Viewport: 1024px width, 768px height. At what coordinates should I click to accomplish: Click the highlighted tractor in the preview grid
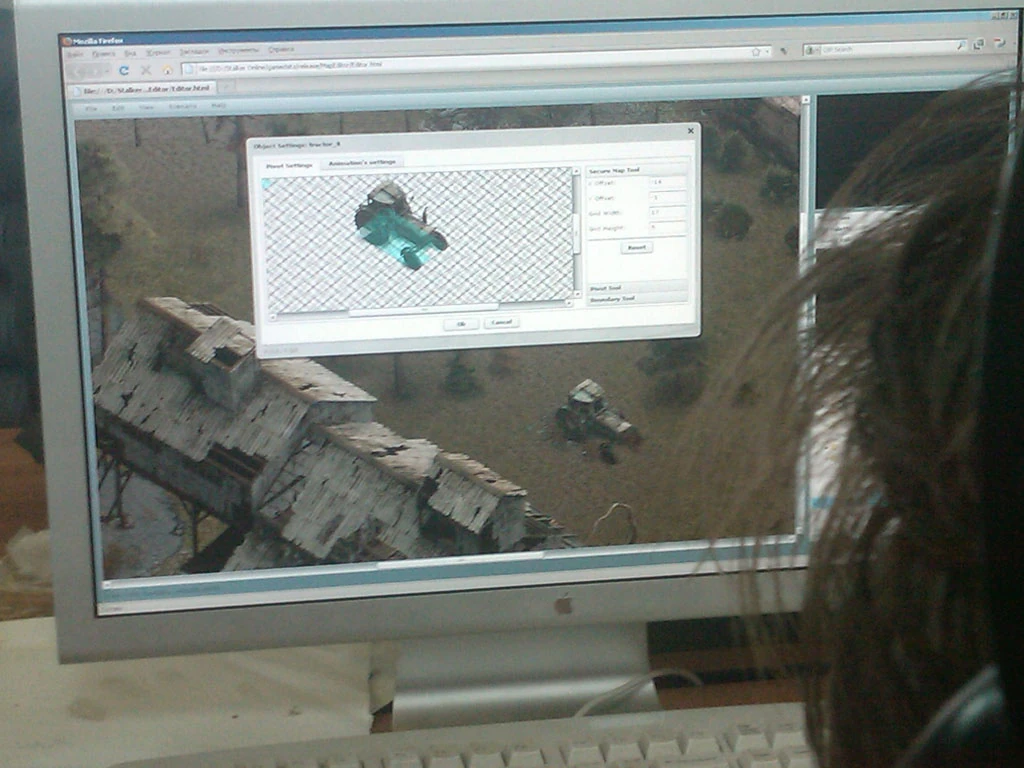coord(400,224)
